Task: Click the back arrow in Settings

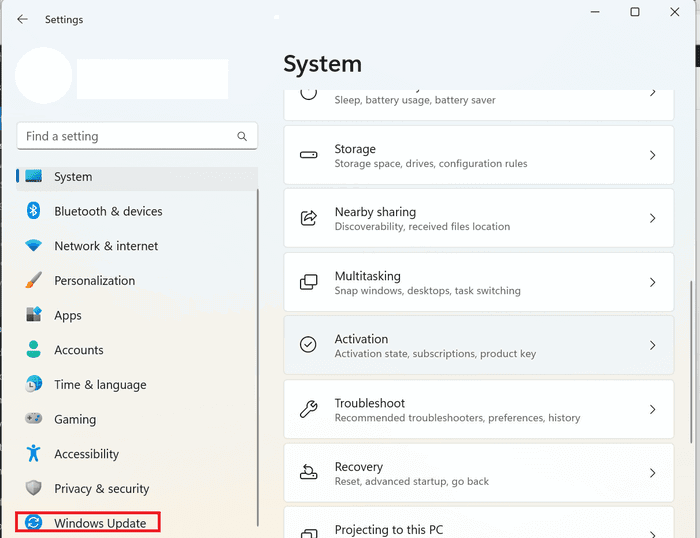Action: point(22,19)
